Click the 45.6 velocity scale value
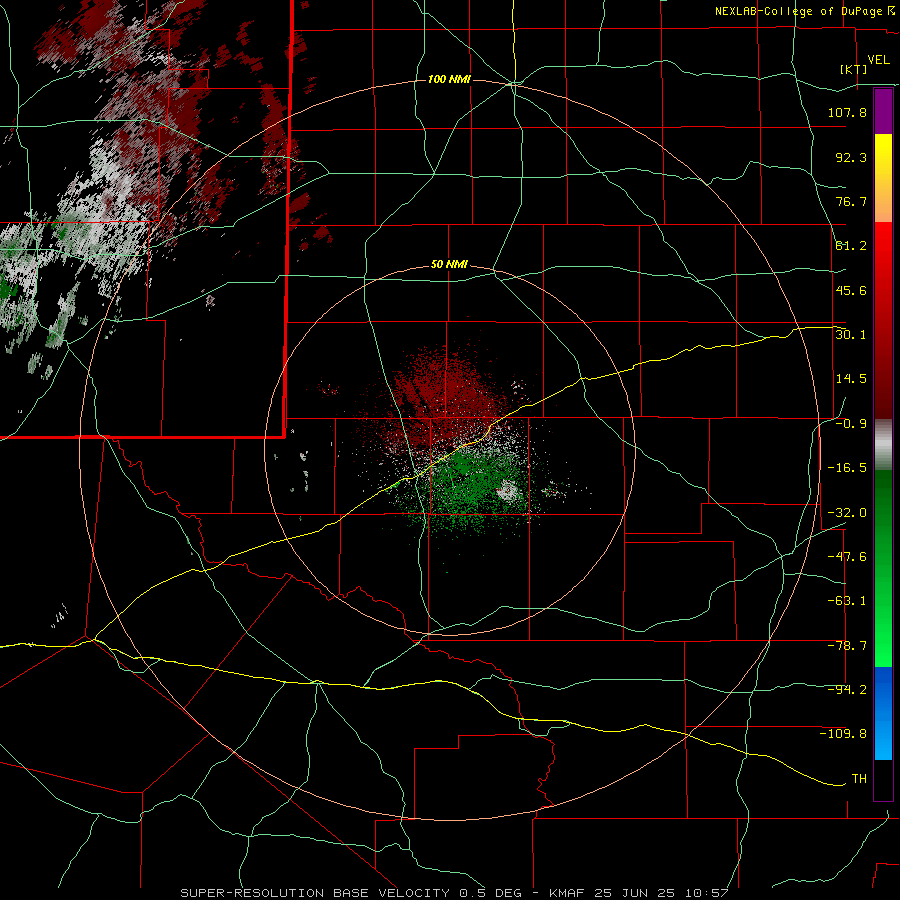This screenshot has width=900, height=900. [x=851, y=290]
